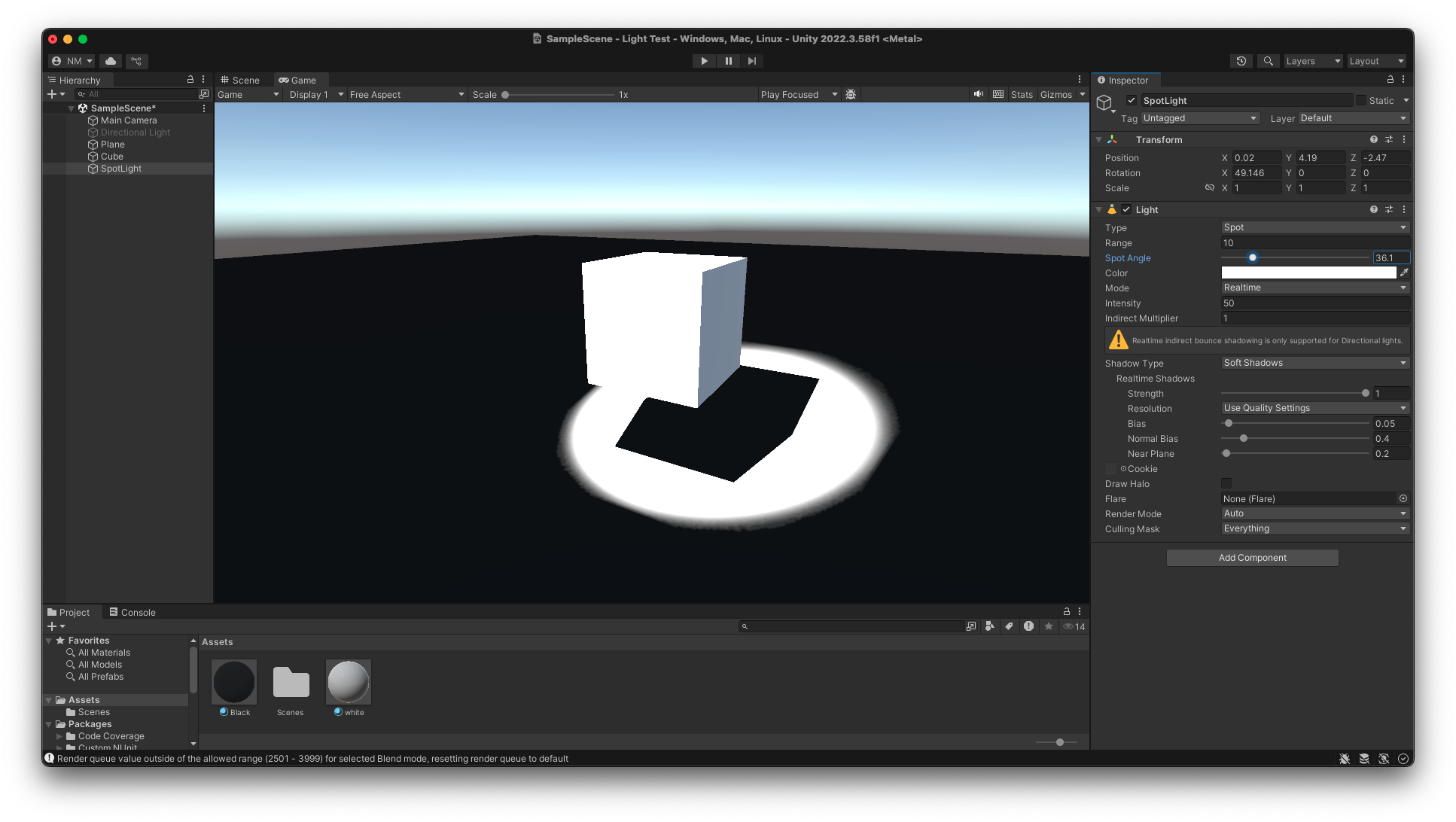This screenshot has height=822, width=1456.
Task: Open the Shadow Type dropdown
Action: (x=1314, y=363)
